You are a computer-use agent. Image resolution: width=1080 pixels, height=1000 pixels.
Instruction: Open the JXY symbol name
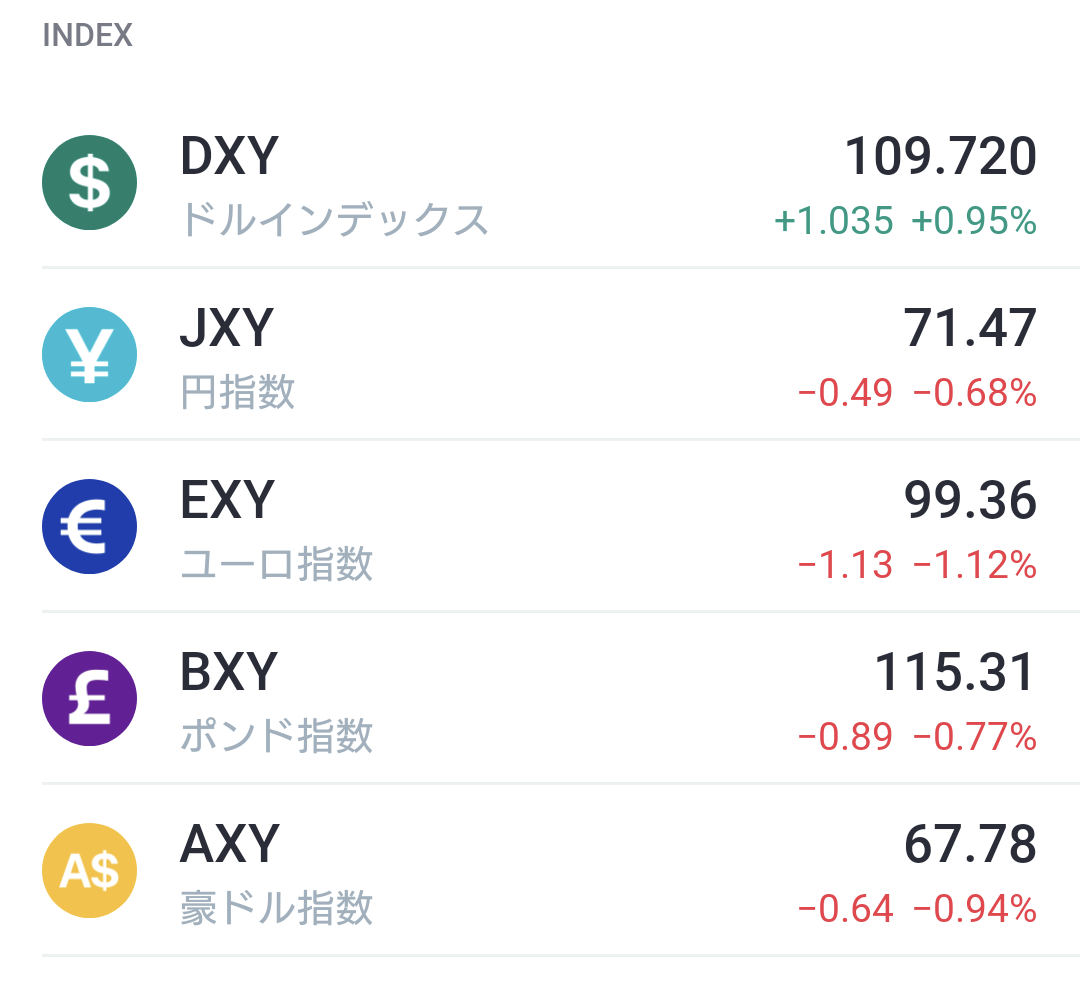(x=227, y=328)
